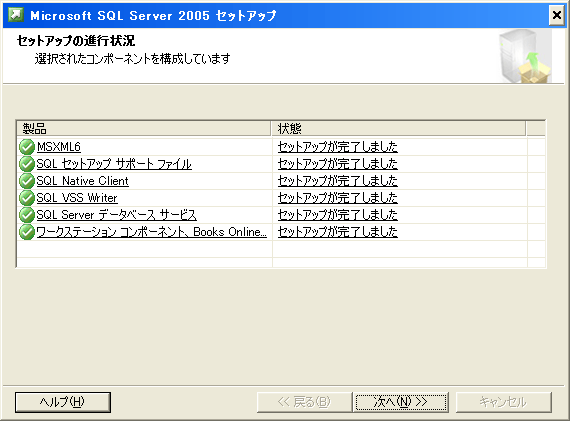Viewport: 570px width, 421px height.
Task: Open the SQL Native Client product link
Action: click(x=83, y=181)
